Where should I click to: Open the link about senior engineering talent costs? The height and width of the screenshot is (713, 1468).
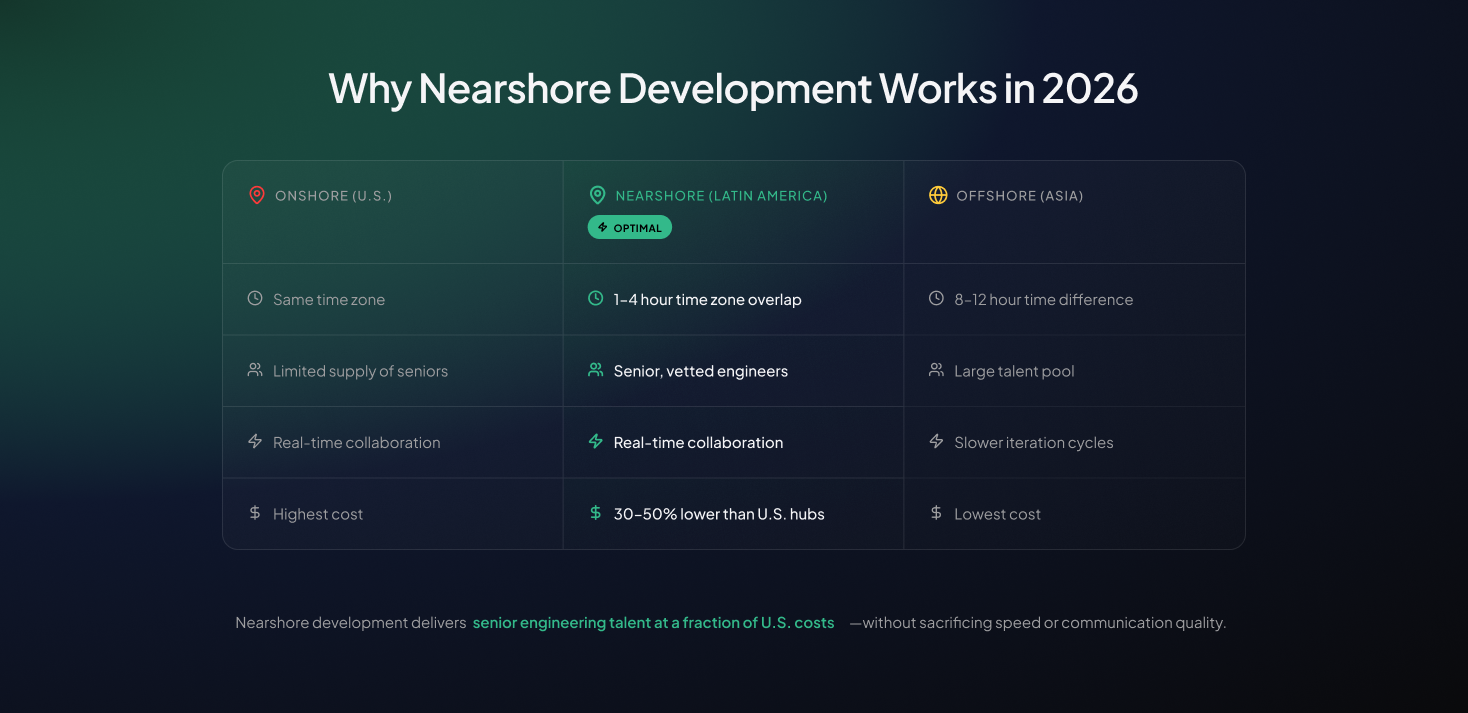click(x=653, y=622)
